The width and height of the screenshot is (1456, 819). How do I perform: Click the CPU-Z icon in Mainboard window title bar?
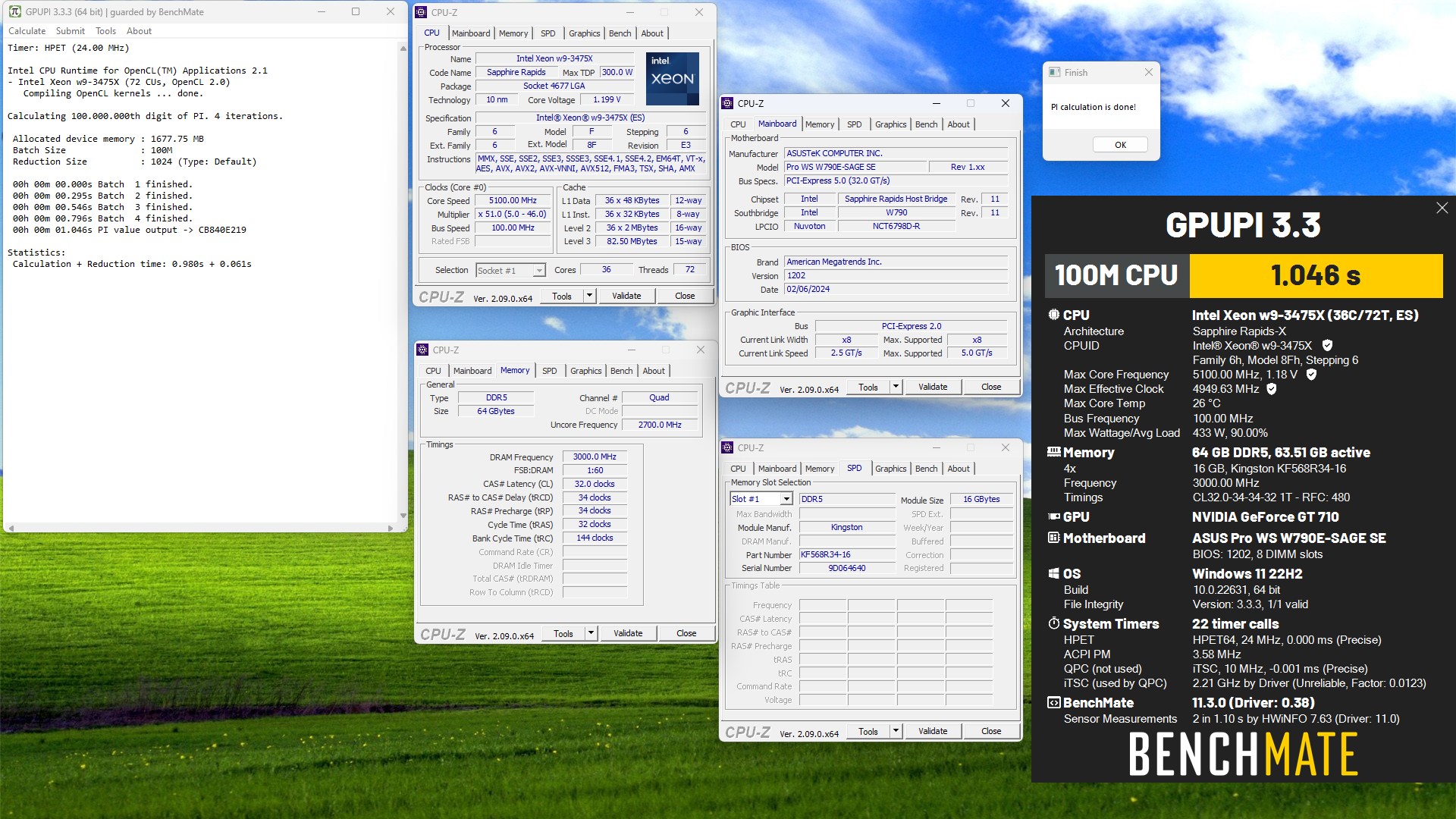728,103
